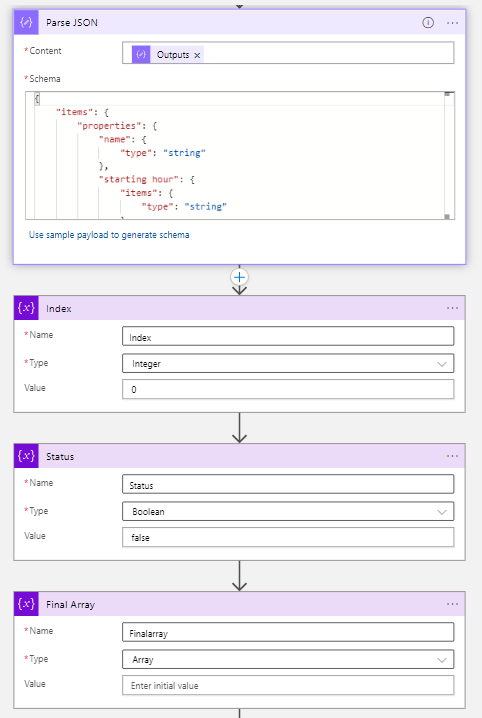Viewport: 482px width, 718px height.
Task: Open the Status action ellipsis menu
Action: [452, 456]
